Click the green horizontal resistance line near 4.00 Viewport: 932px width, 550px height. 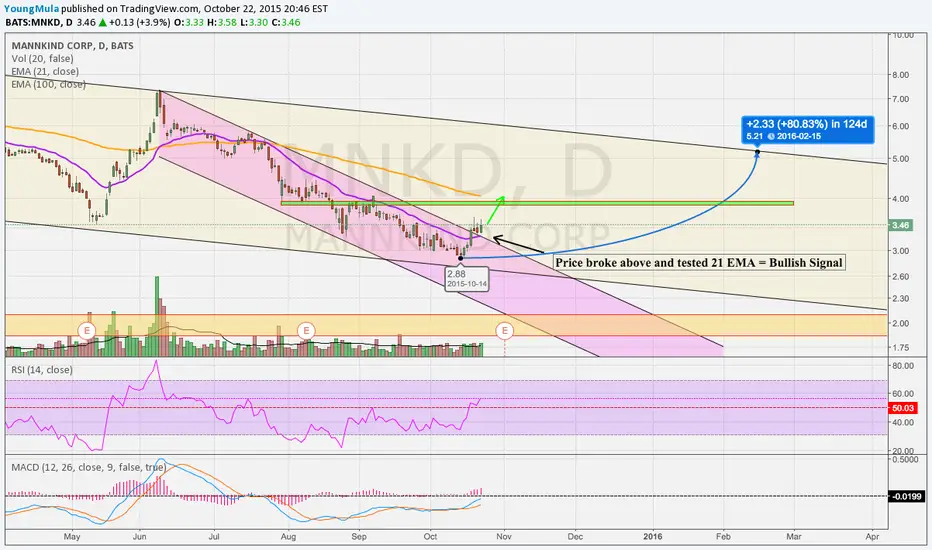coord(537,203)
